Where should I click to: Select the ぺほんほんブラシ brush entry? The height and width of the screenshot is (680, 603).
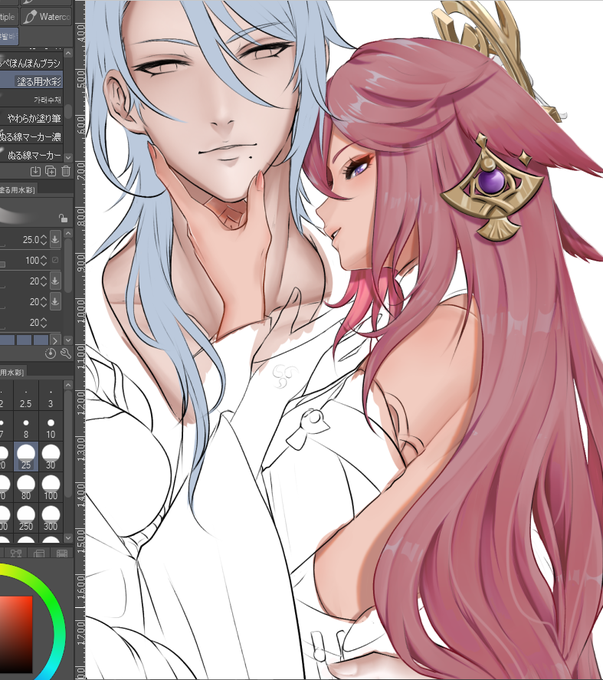[32, 63]
